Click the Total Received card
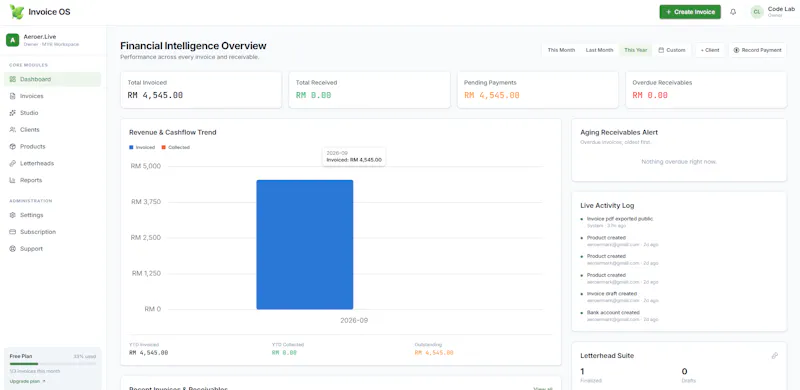This screenshot has height=390, width=800. click(x=369, y=90)
